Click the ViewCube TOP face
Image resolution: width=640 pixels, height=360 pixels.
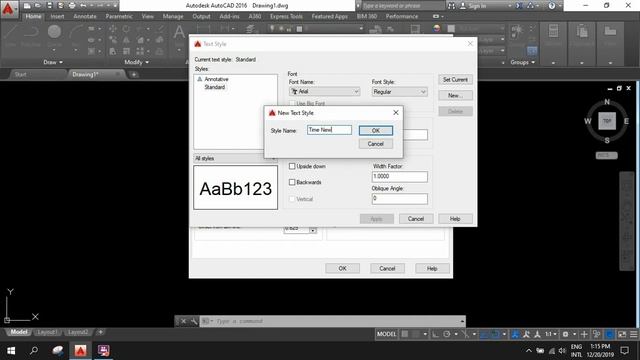click(607, 121)
